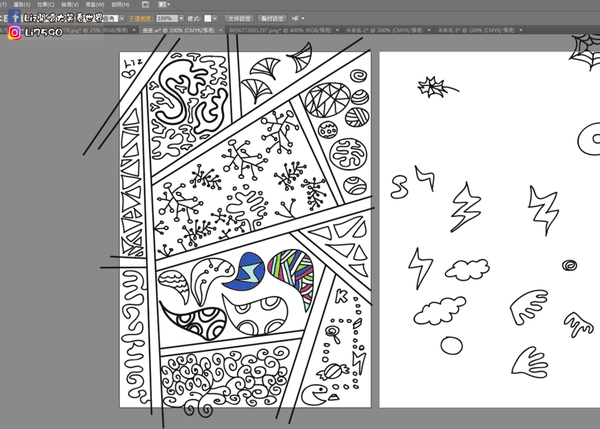
Task: Click the 100% opacity input field
Action: coord(163,18)
